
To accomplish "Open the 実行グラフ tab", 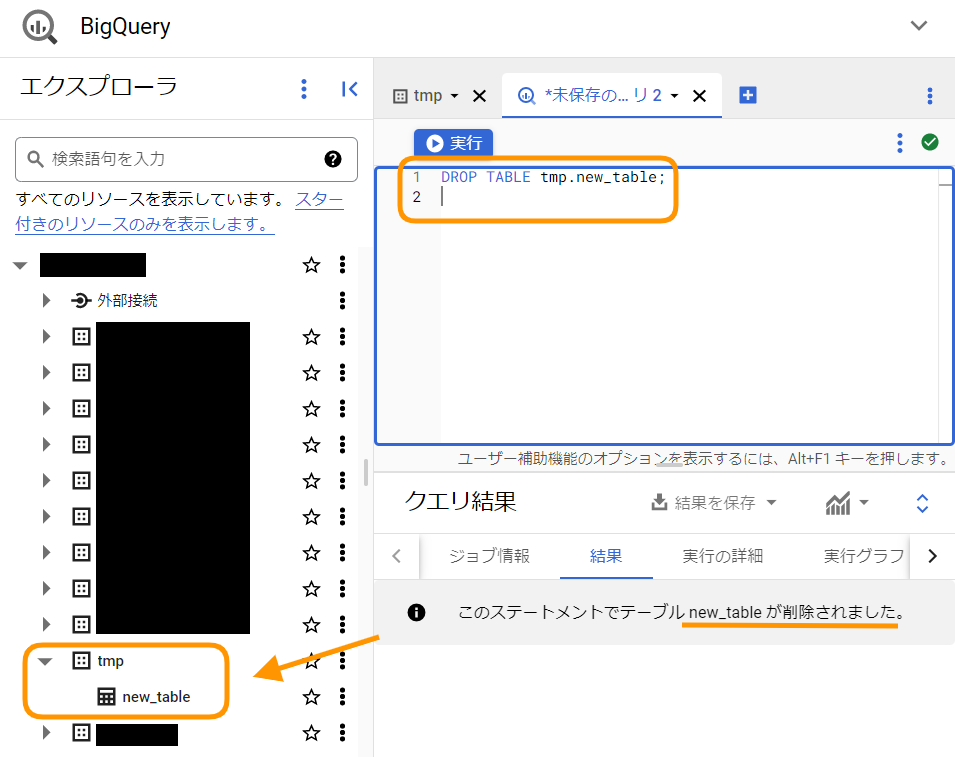I will point(864,556).
